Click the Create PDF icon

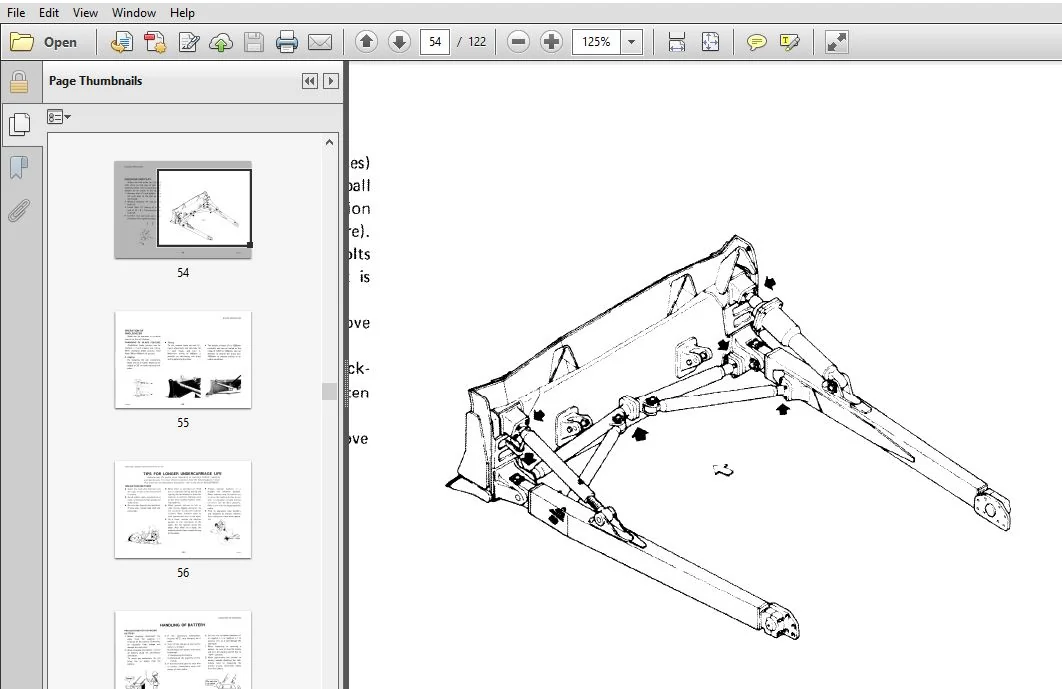point(122,42)
